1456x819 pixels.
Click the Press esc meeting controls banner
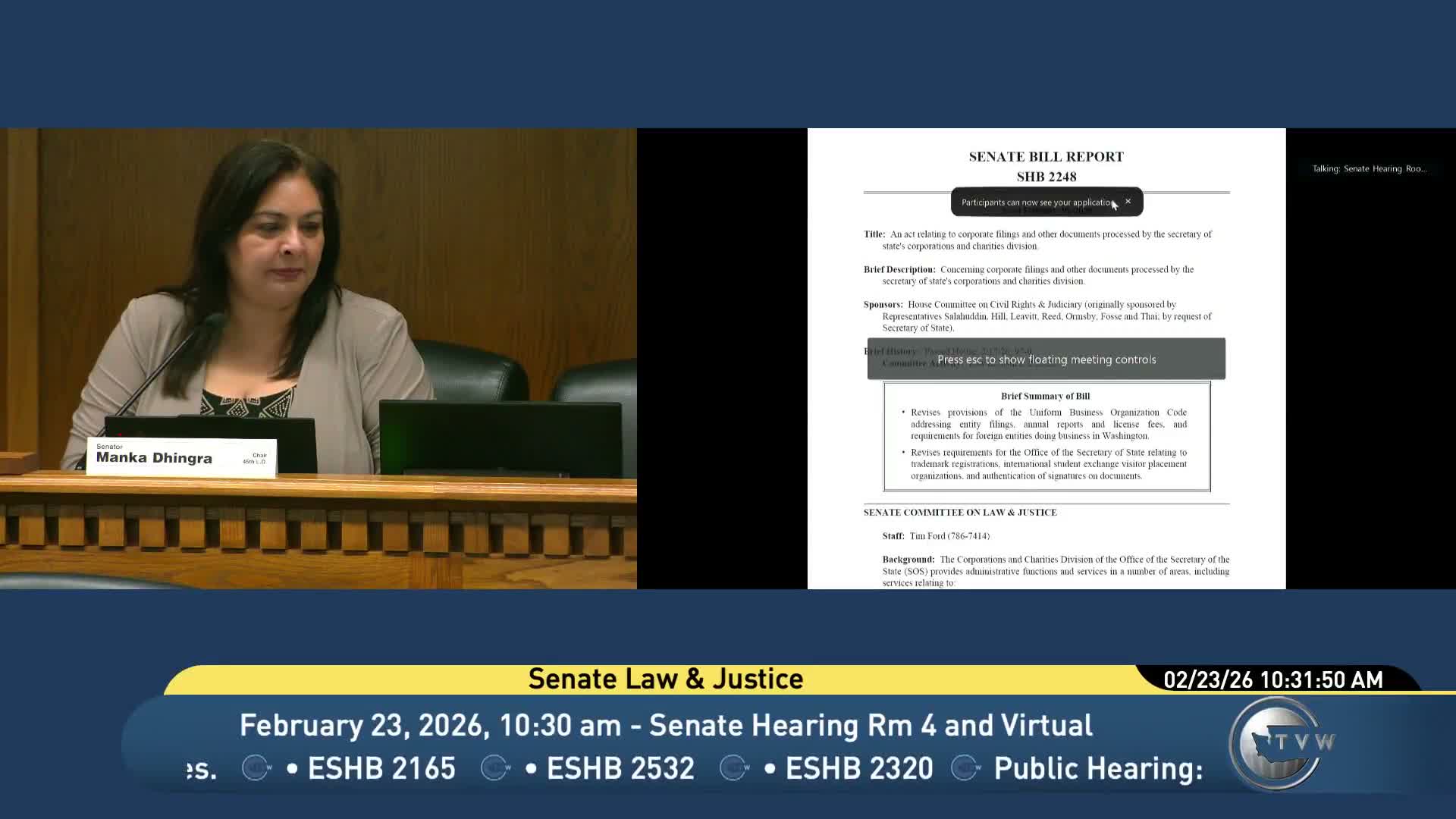[x=1046, y=359]
